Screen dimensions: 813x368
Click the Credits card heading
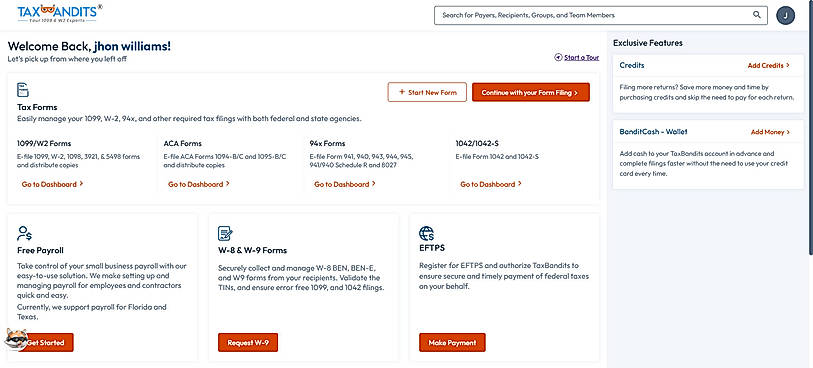point(632,65)
